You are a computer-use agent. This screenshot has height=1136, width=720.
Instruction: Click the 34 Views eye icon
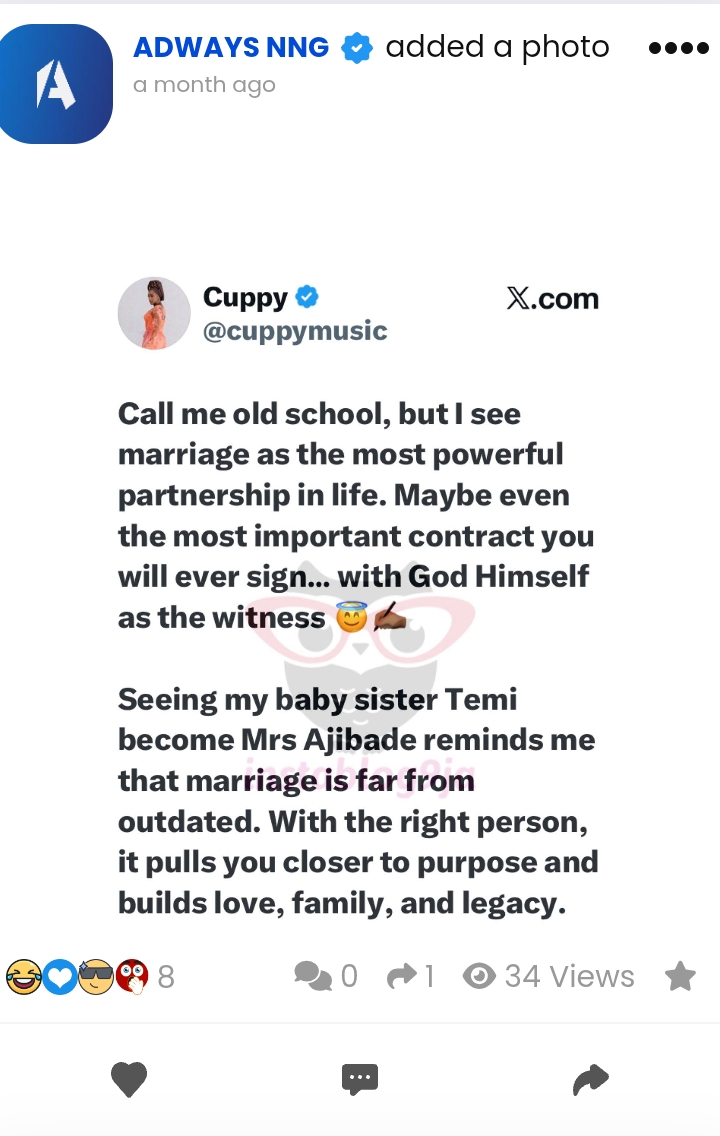pos(479,976)
